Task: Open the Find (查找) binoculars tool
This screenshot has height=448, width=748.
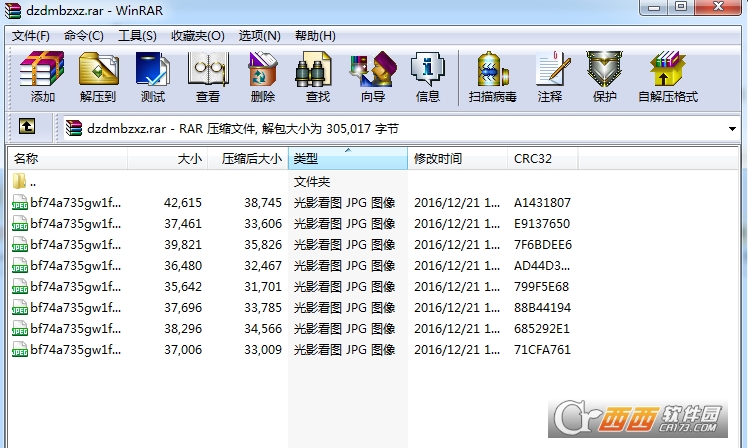Action: click(313, 70)
